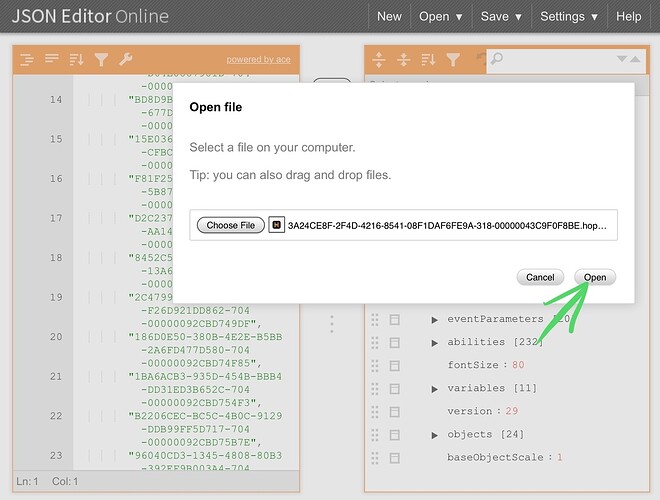Click the version field name

click(469, 411)
